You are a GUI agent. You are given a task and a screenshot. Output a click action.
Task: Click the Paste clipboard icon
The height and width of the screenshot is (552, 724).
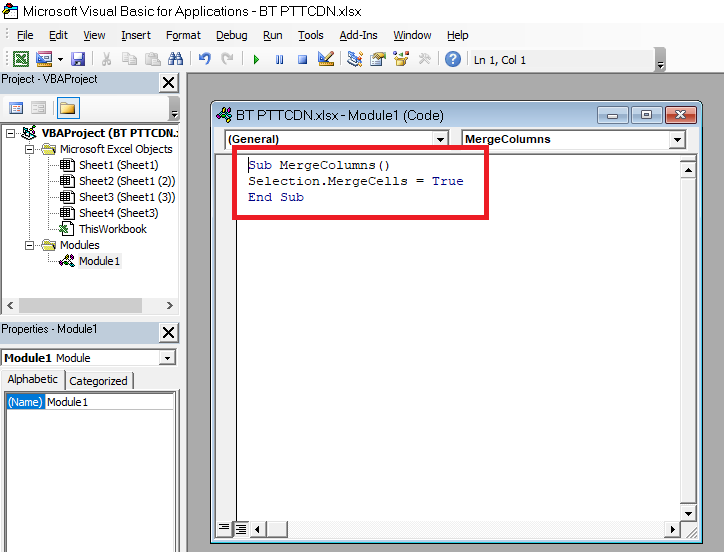(x=152, y=59)
